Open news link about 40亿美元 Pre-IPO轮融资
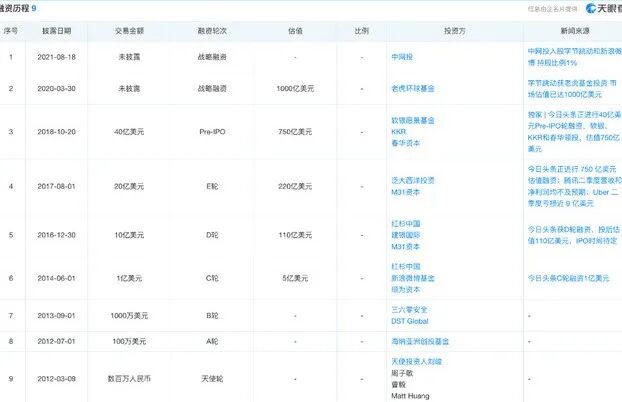The height and width of the screenshot is (402, 622). click(x=574, y=132)
